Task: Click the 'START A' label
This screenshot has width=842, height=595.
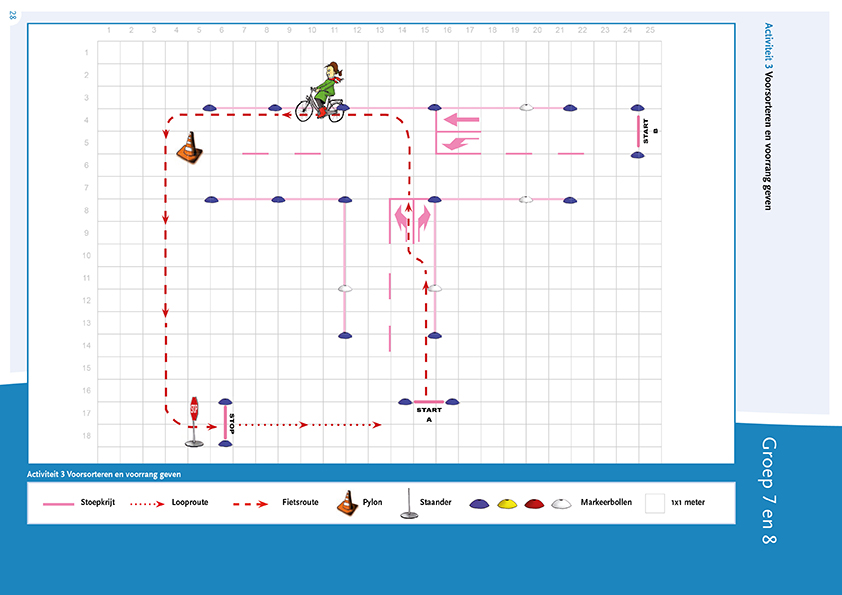Action: pyautogui.click(x=429, y=415)
